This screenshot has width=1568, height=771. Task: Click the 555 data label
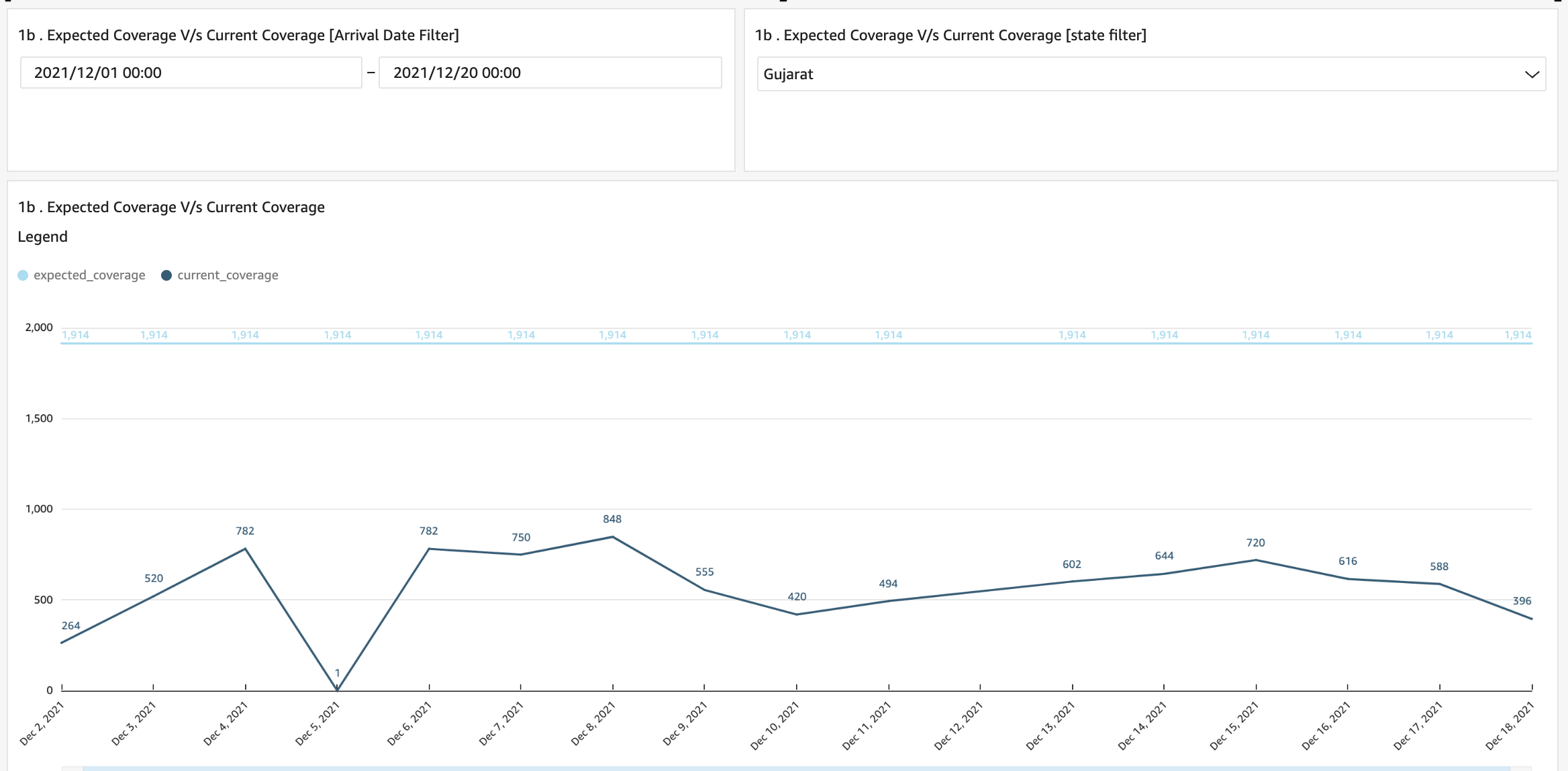[704, 572]
